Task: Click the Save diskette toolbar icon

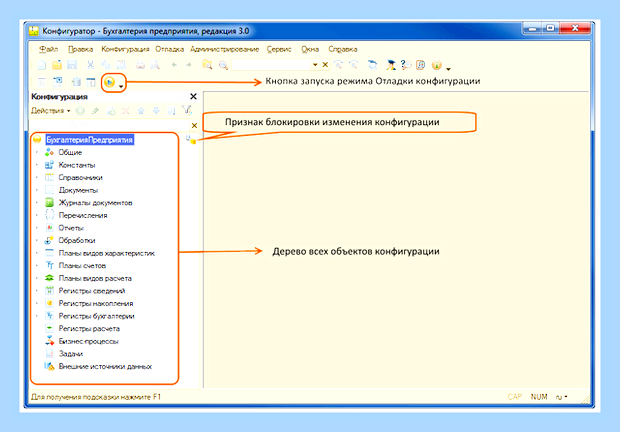Action: coord(72,65)
